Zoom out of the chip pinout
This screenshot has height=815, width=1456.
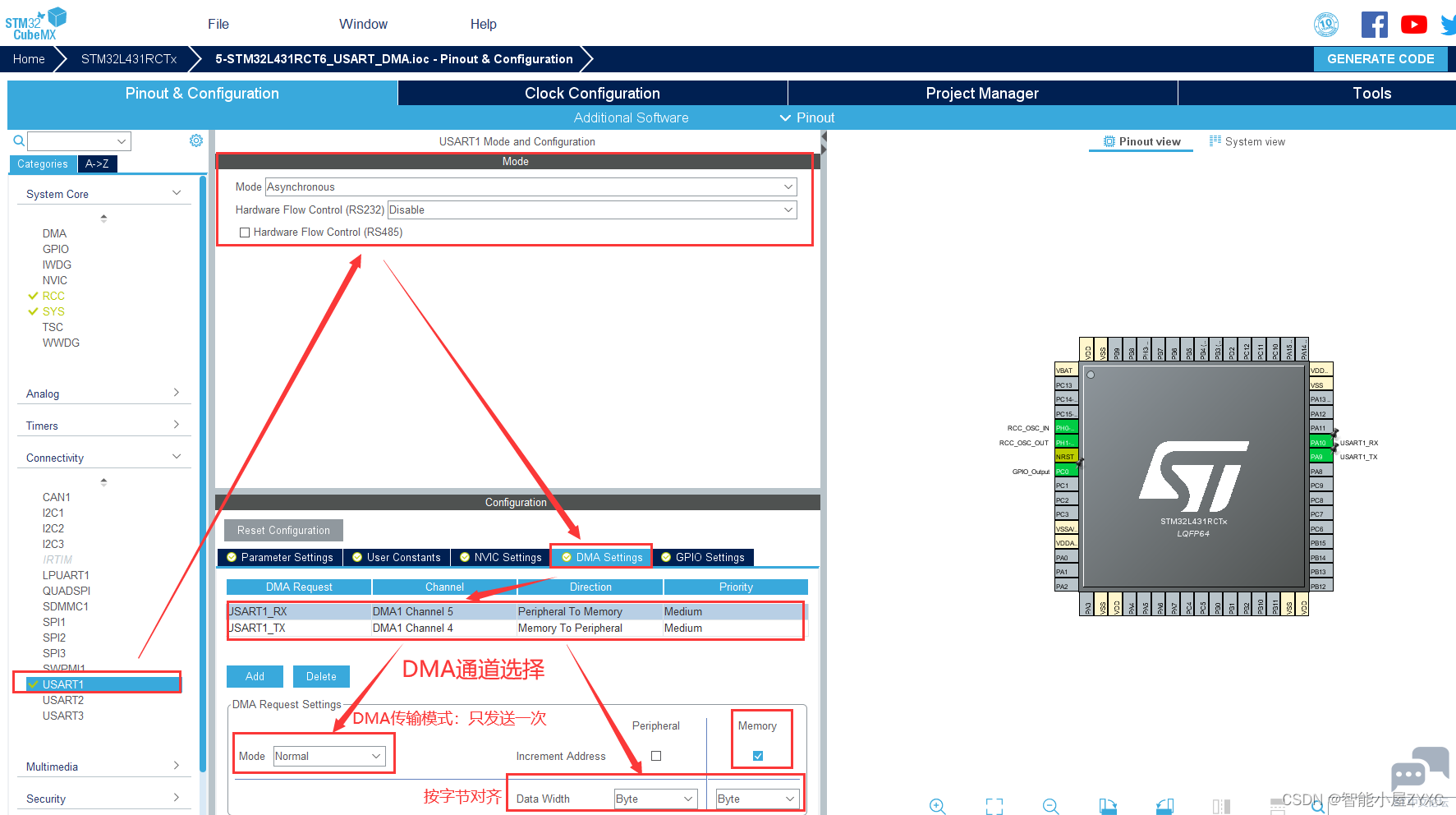[1051, 806]
